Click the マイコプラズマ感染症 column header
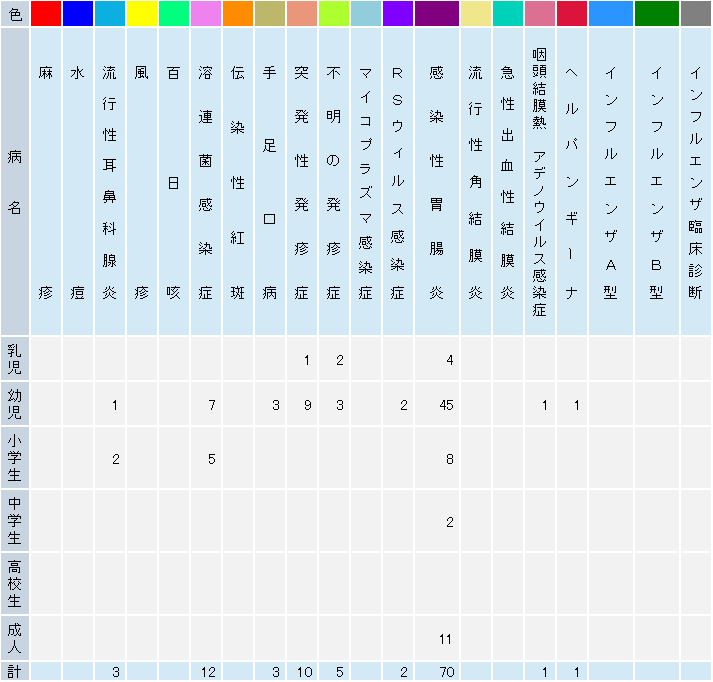 366,181
